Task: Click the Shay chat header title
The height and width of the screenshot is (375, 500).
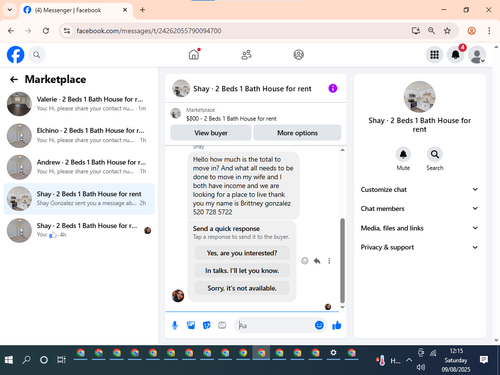Action: click(x=252, y=89)
